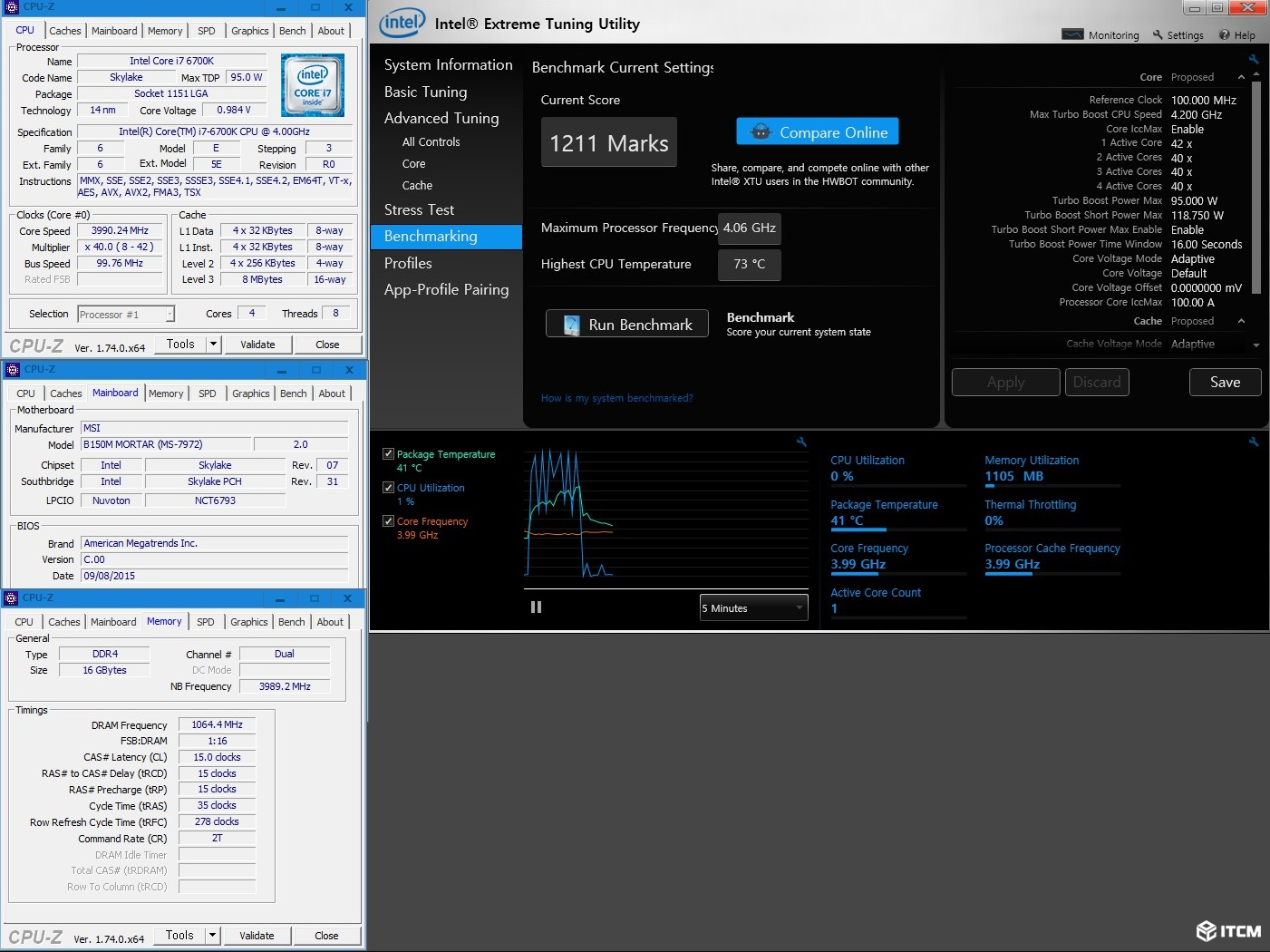Switch to SPD tab in top CPU-Z window
Screen dimensions: 1270x952
[x=207, y=31]
